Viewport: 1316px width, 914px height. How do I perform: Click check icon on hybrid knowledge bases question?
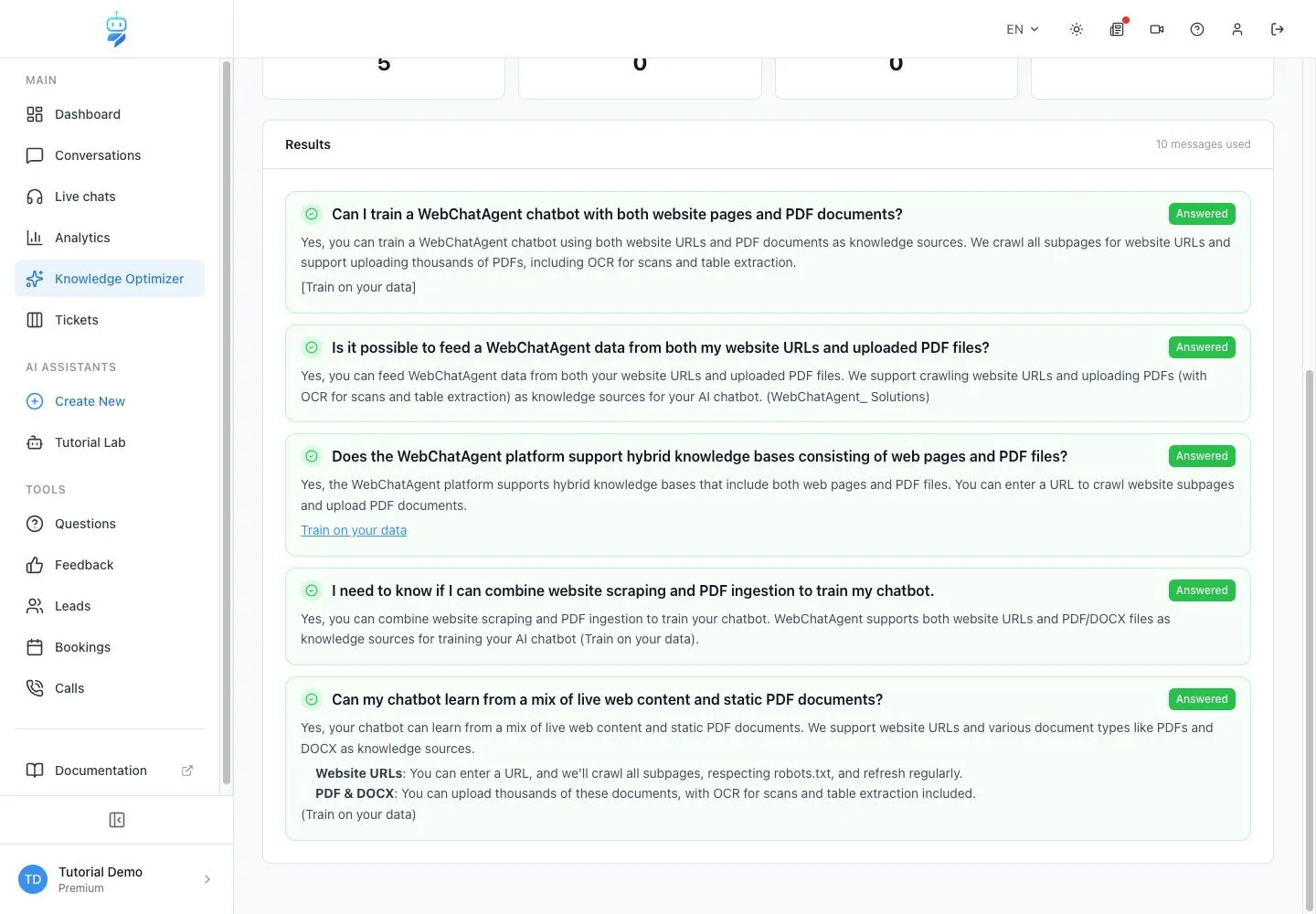[312, 456]
